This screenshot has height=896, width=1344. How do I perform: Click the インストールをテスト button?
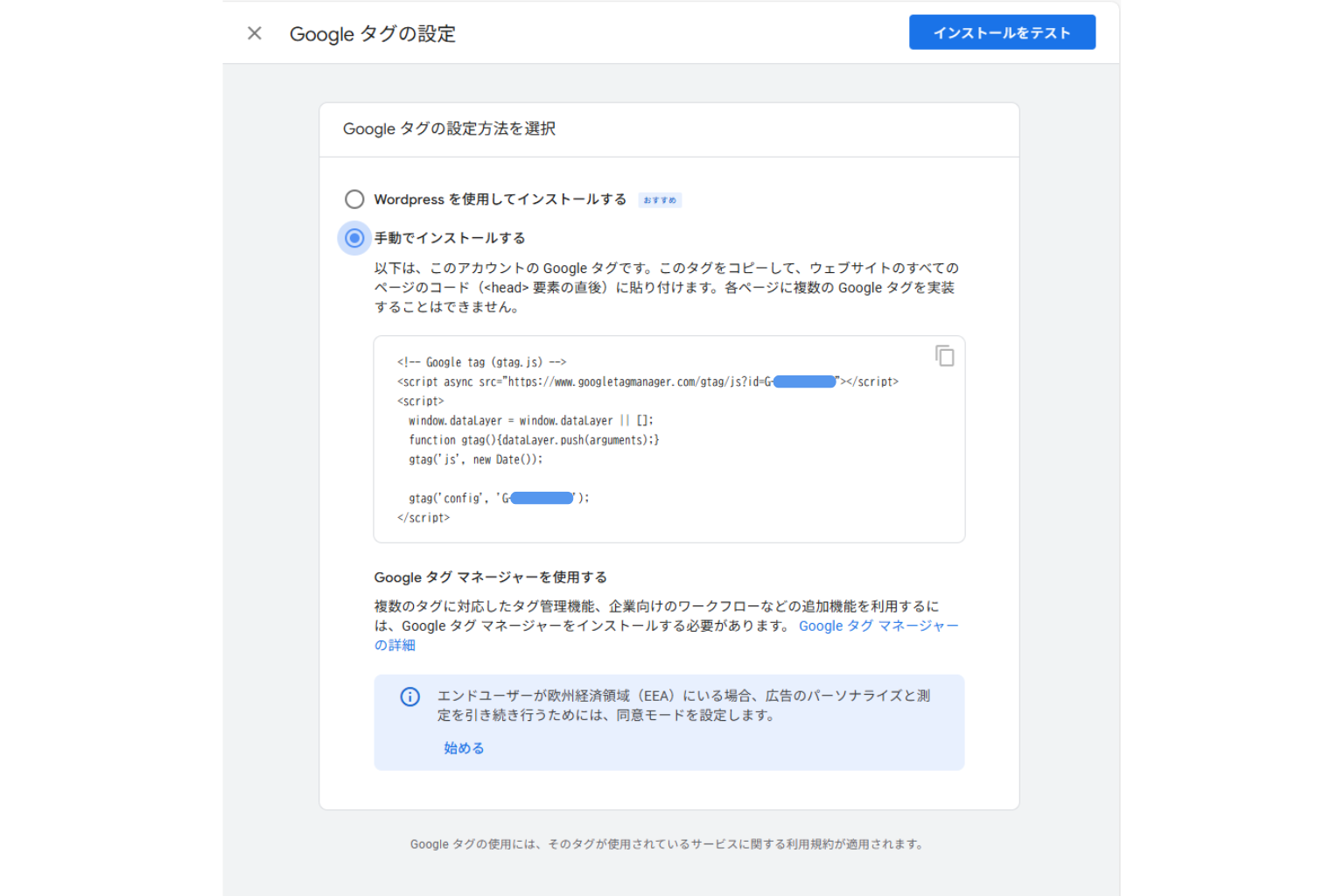click(x=1002, y=32)
